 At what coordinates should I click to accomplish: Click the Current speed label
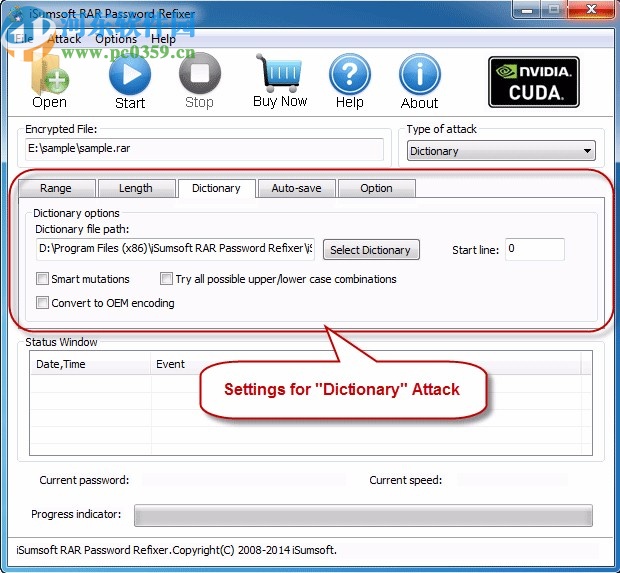click(x=406, y=480)
